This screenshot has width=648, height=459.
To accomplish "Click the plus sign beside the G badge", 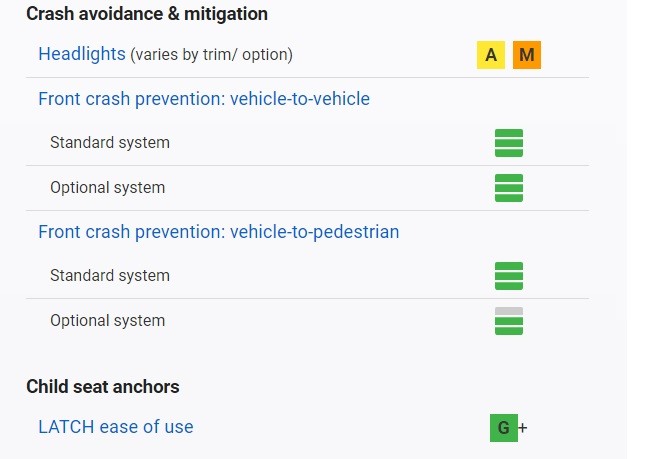I will [x=523, y=428].
